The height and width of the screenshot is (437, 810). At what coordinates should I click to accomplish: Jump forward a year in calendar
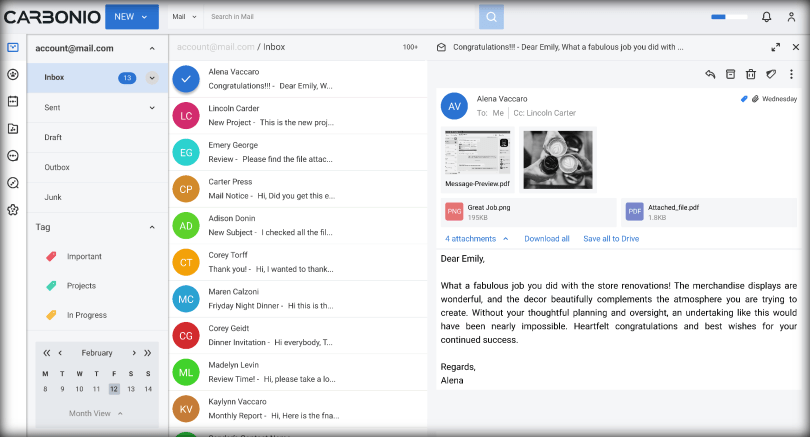coord(148,353)
